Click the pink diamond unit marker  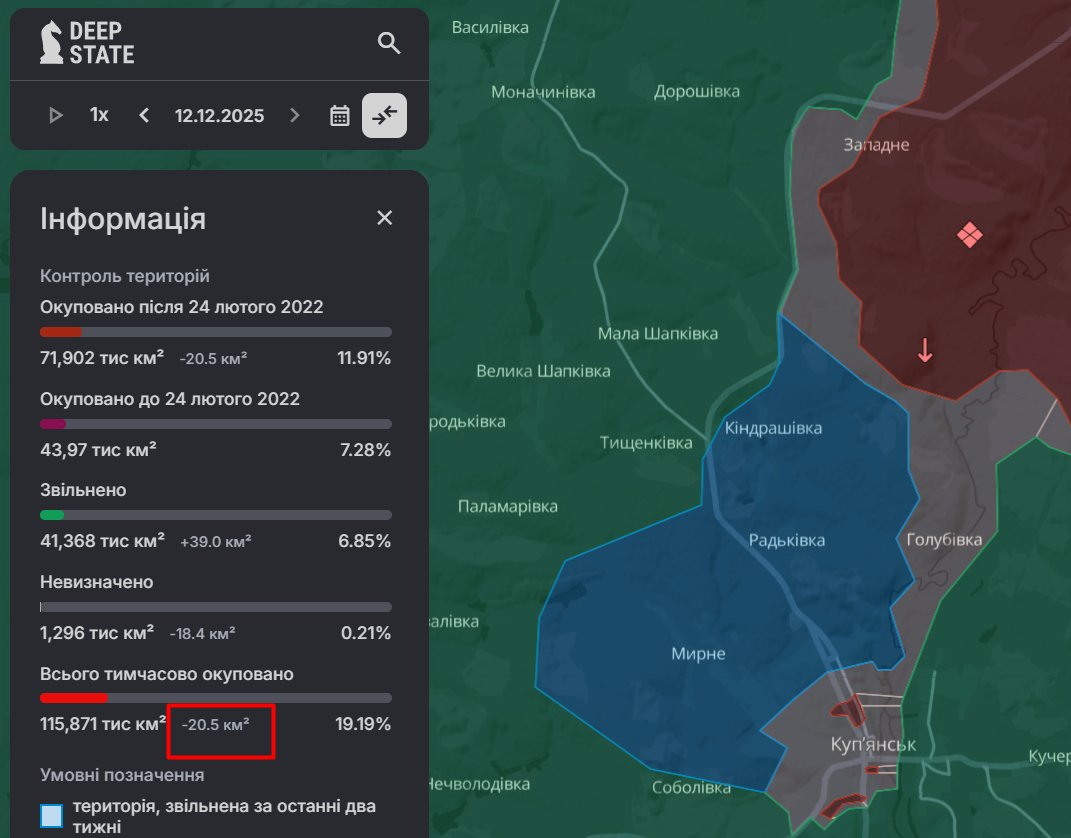tap(969, 235)
